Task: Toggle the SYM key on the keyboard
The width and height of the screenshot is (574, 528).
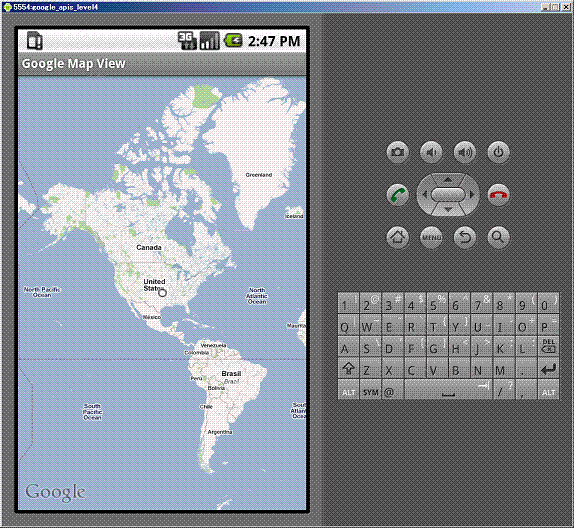Action: tap(370, 391)
